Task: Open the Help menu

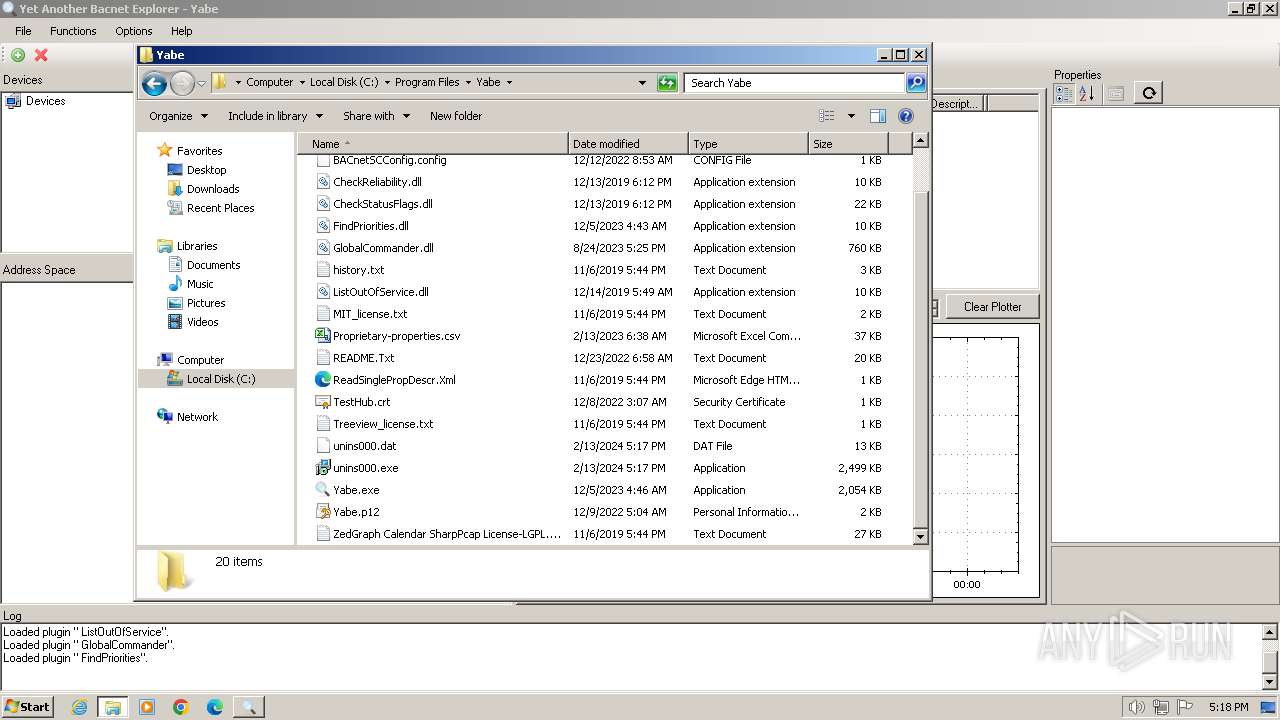Action: 181,31
